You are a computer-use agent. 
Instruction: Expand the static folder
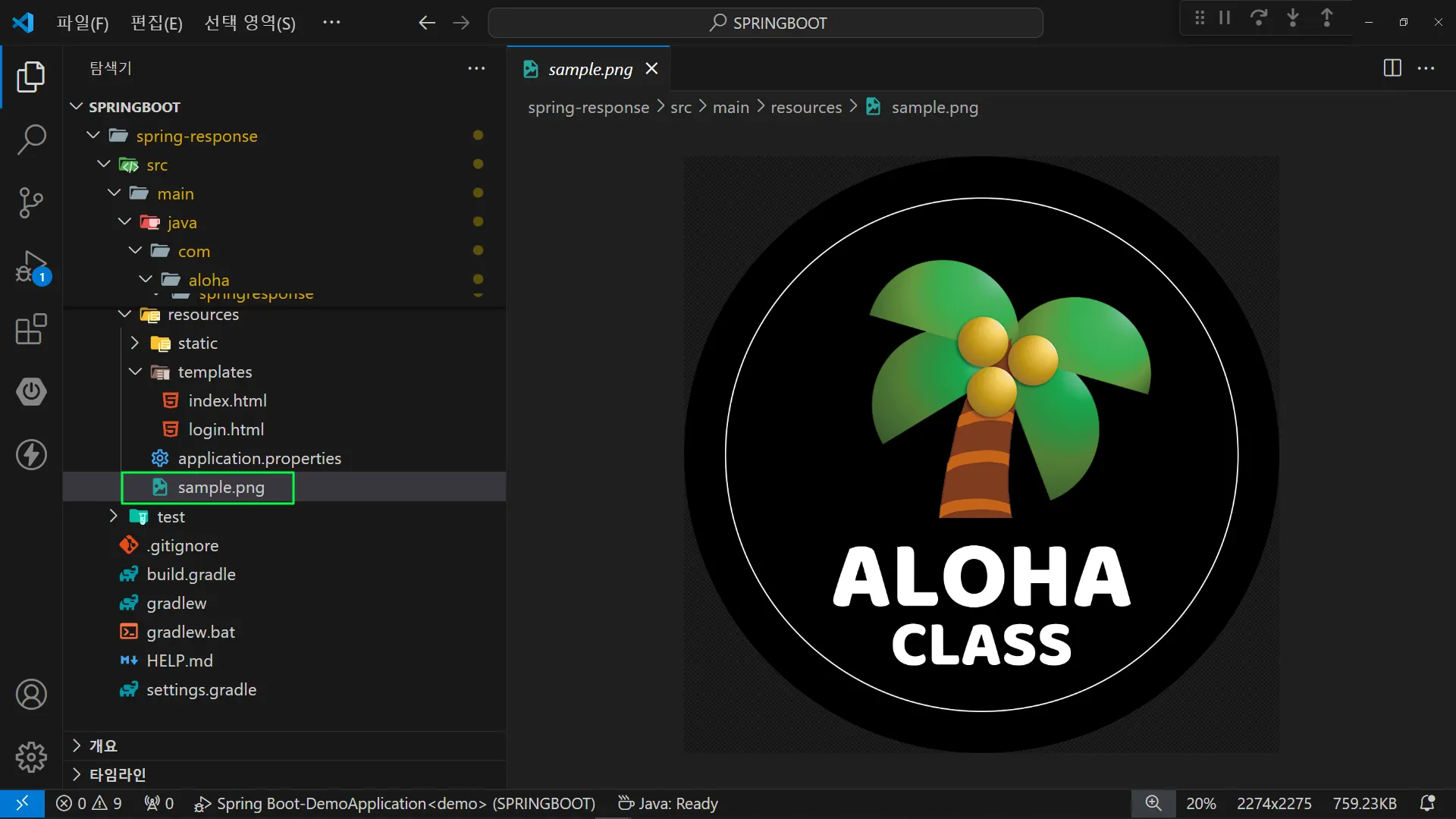point(136,343)
